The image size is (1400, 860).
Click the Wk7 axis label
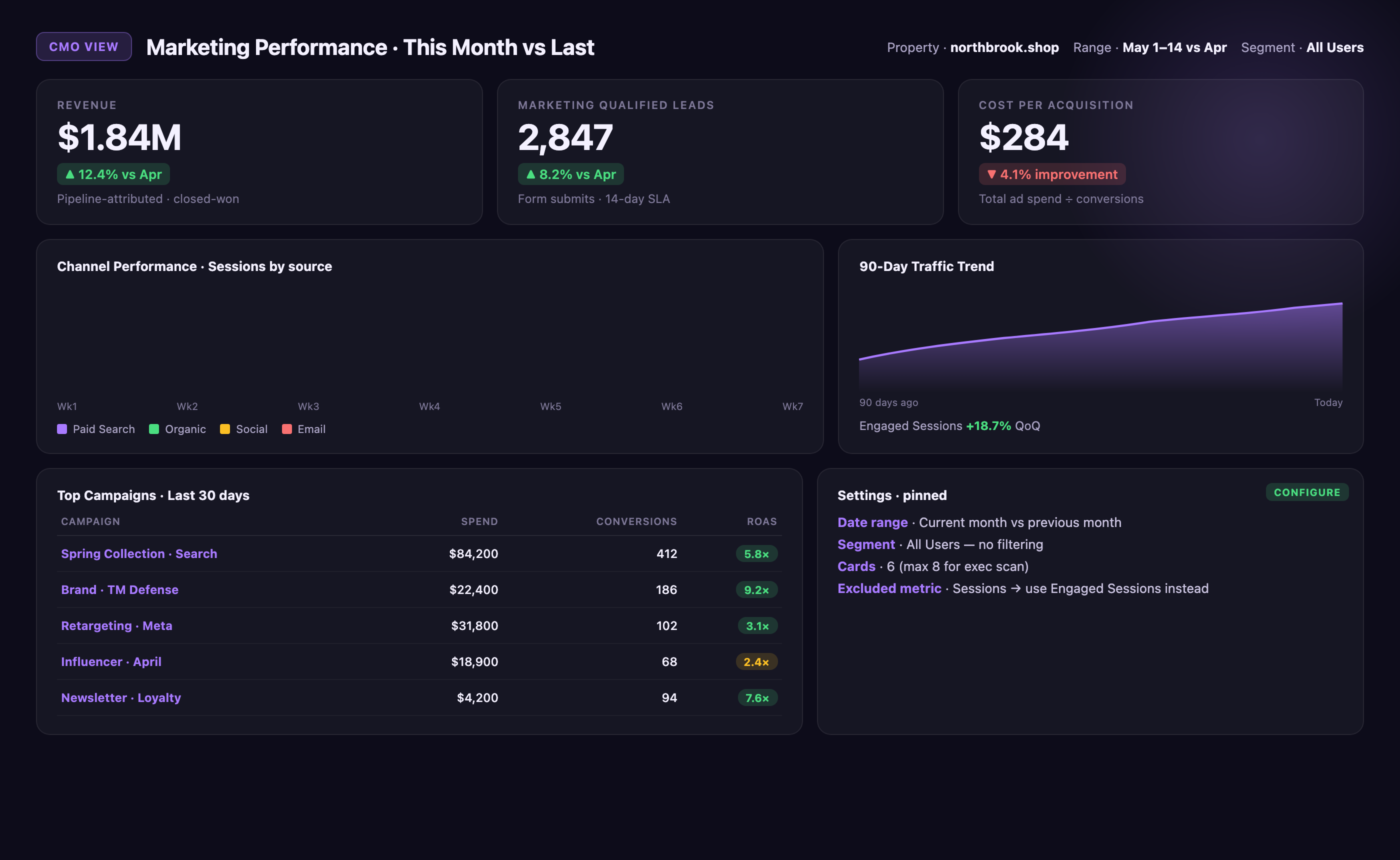(792, 406)
